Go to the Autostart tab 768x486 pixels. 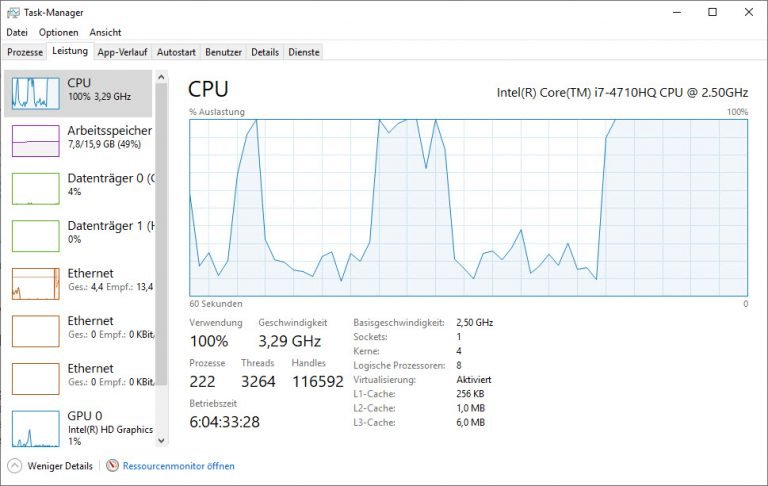pos(176,52)
